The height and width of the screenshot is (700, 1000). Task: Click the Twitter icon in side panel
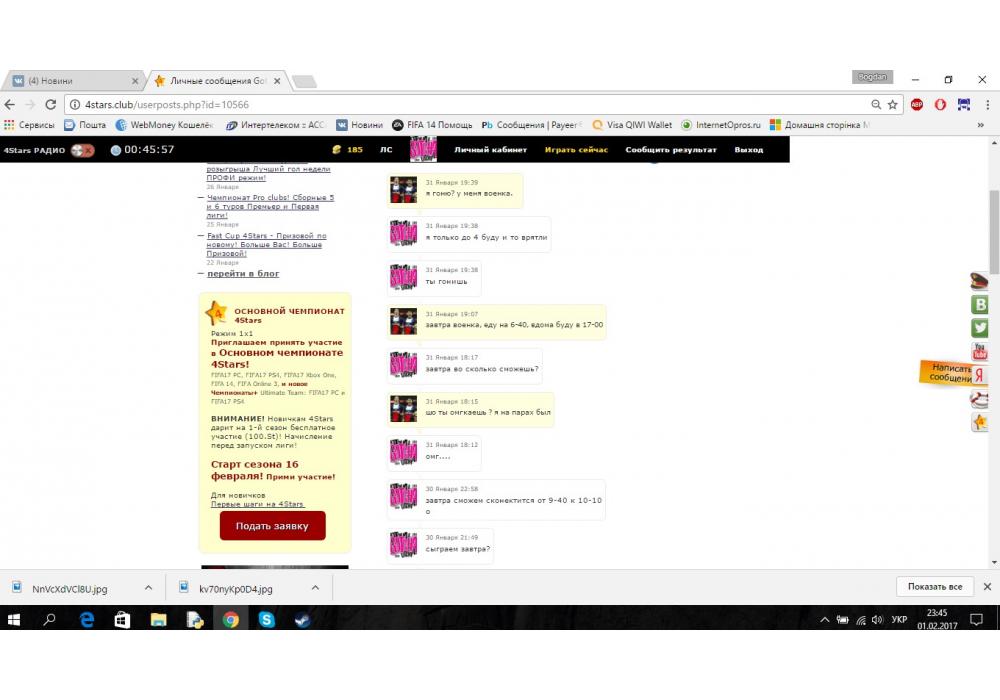(x=980, y=328)
